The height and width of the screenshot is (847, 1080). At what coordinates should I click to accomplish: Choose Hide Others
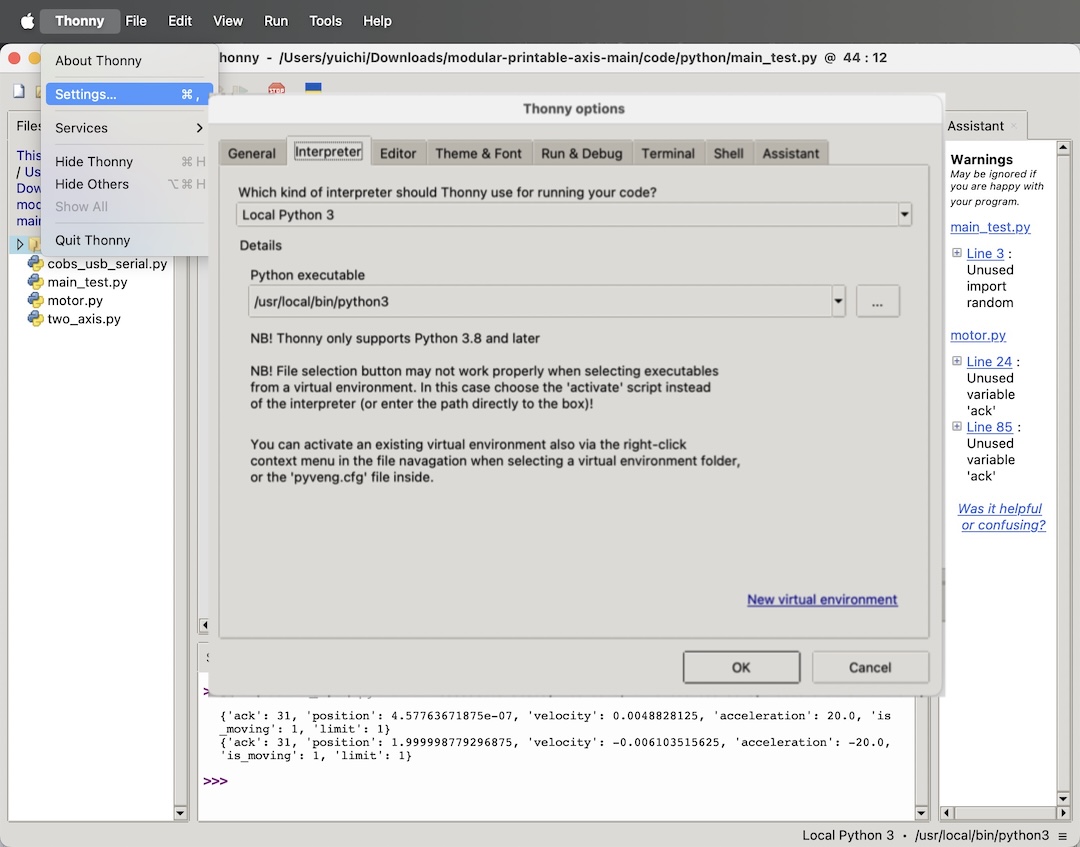127,185
